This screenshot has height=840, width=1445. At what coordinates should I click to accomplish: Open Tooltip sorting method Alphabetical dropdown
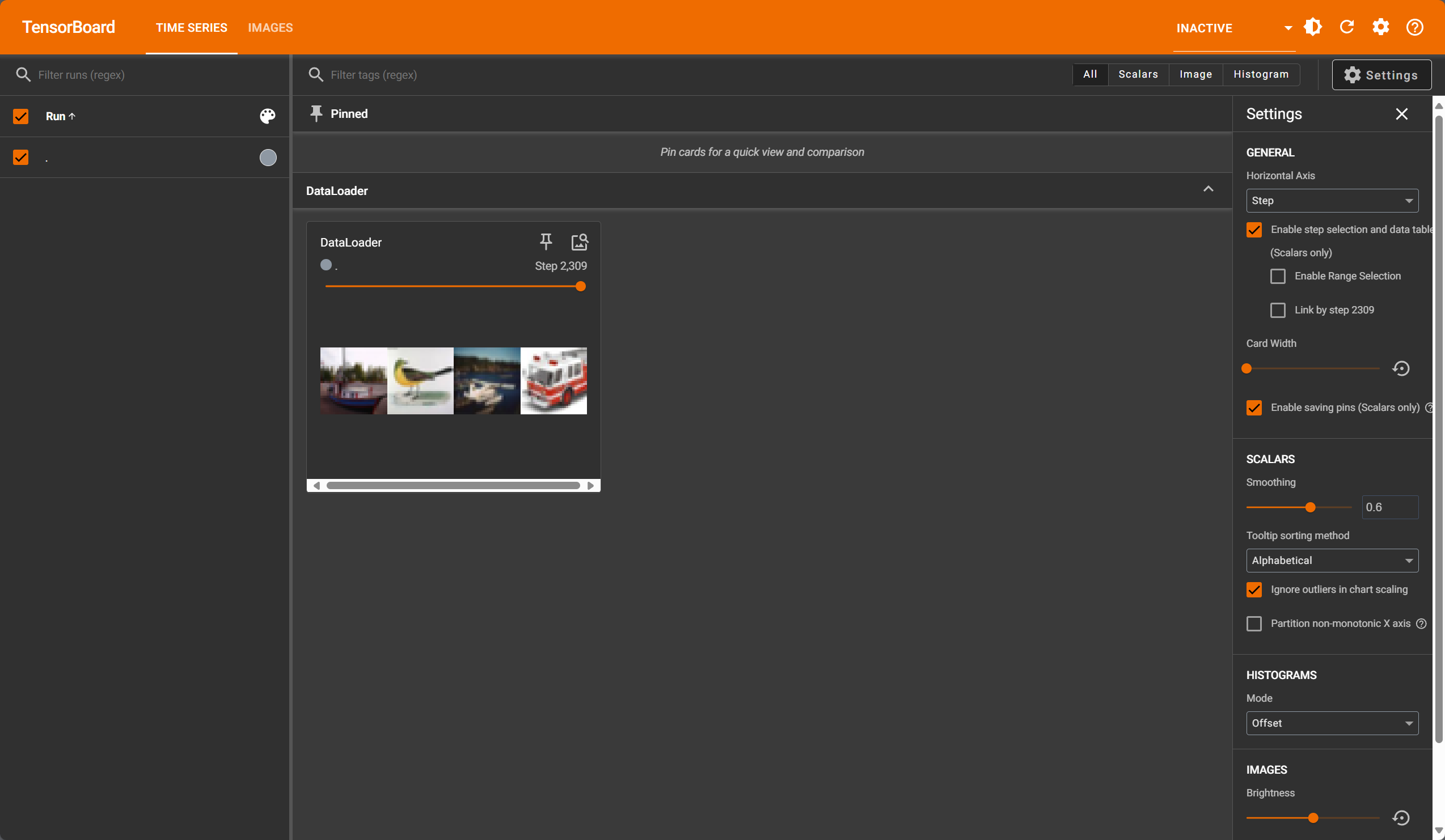[1332, 561]
